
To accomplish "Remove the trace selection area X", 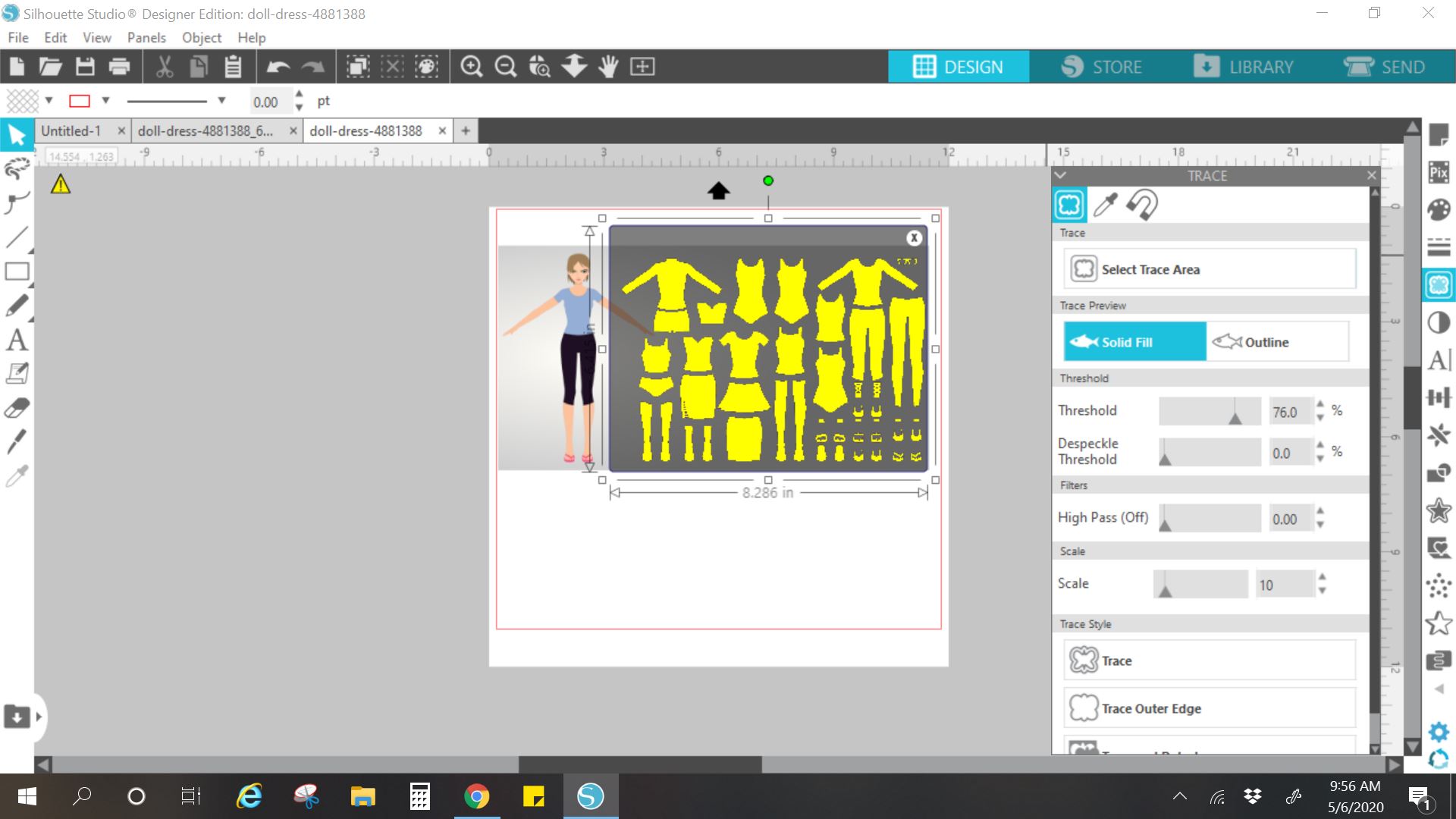I will point(915,237).
